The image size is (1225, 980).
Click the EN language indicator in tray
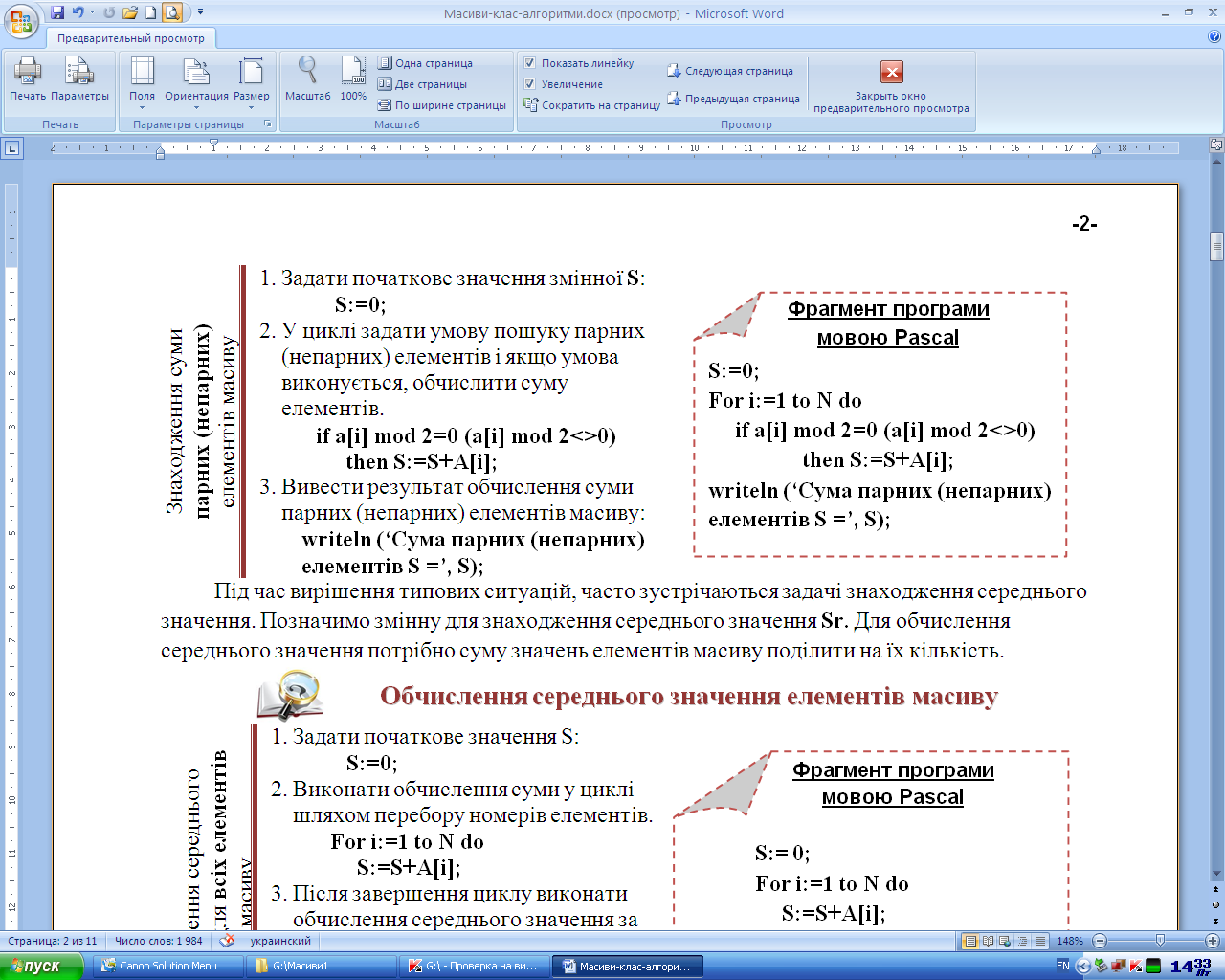[x=1063, y=966]
